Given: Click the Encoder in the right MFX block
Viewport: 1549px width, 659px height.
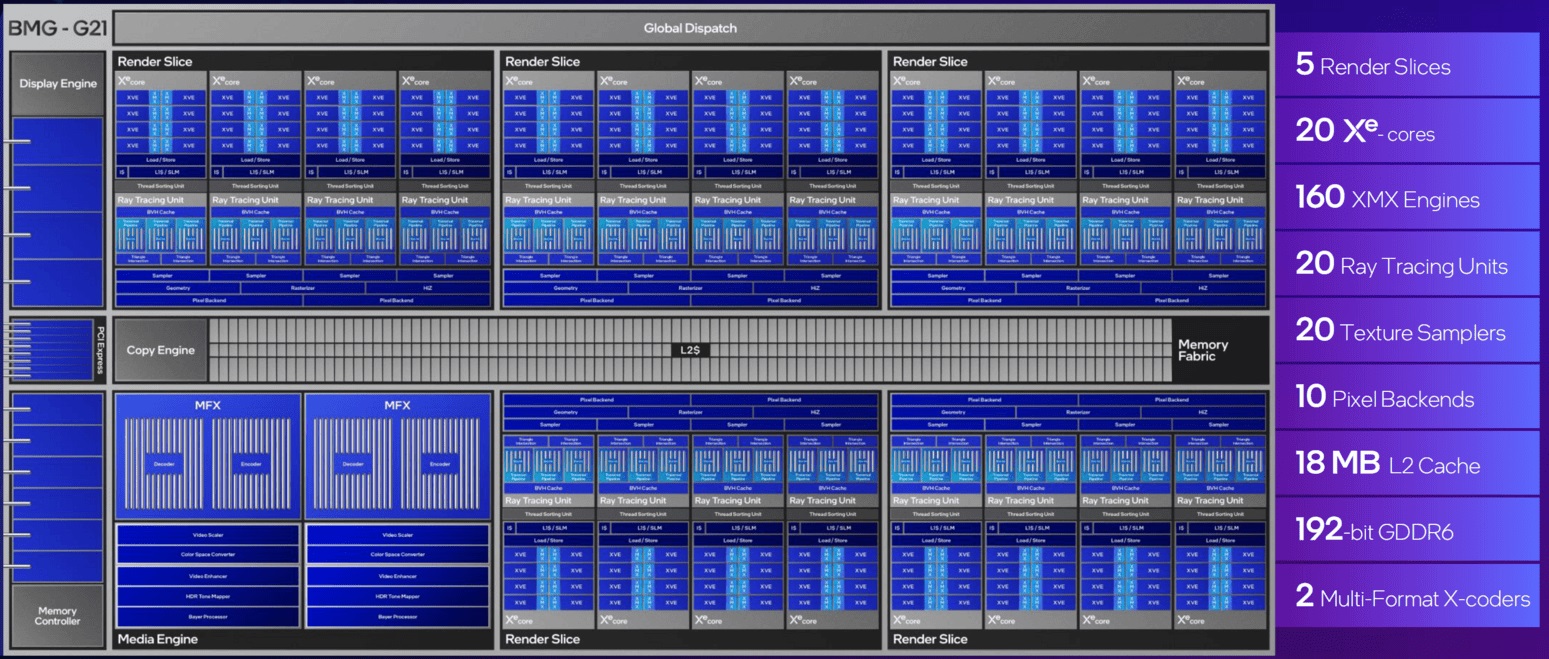Looking at the screenshot, I should click(x=440, y=465).
